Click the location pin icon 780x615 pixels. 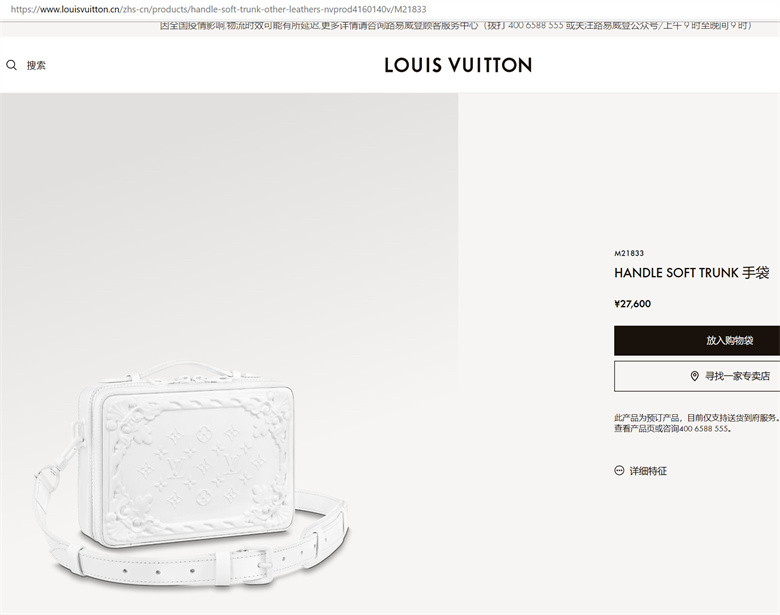695,376
